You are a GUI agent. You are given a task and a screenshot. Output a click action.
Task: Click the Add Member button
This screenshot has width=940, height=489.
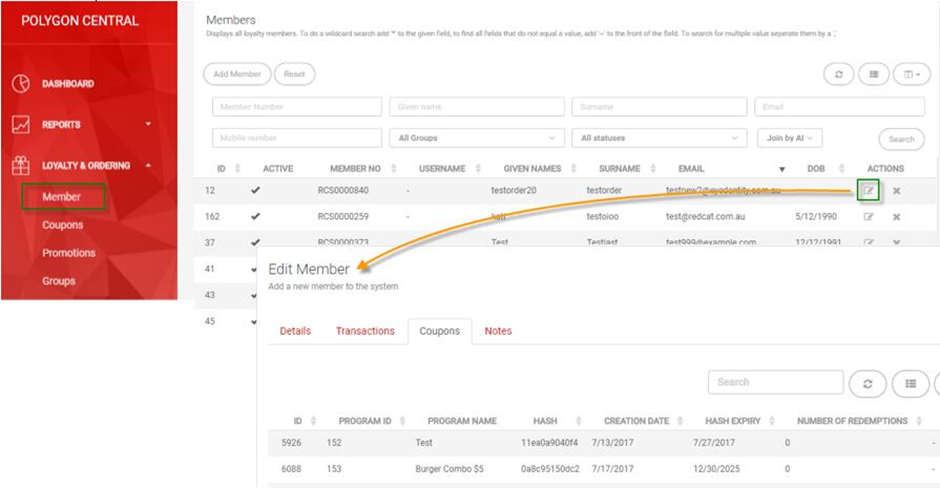pos(237,74)
